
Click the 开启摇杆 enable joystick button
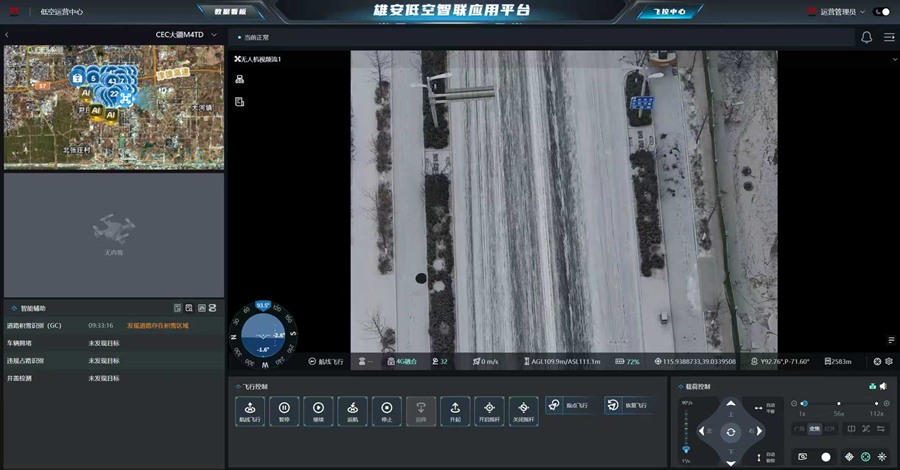point(489,409)
